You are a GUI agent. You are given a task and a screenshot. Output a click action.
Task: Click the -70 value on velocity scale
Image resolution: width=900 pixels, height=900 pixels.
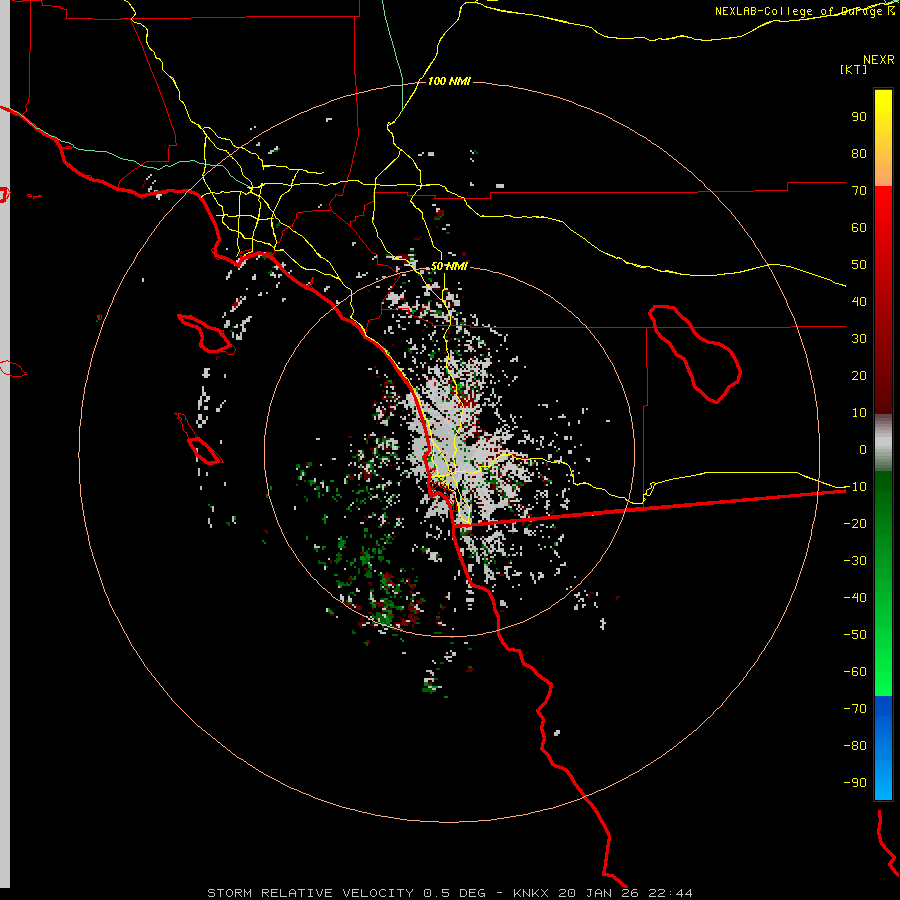pyautogui.click(x=855, y=709)
